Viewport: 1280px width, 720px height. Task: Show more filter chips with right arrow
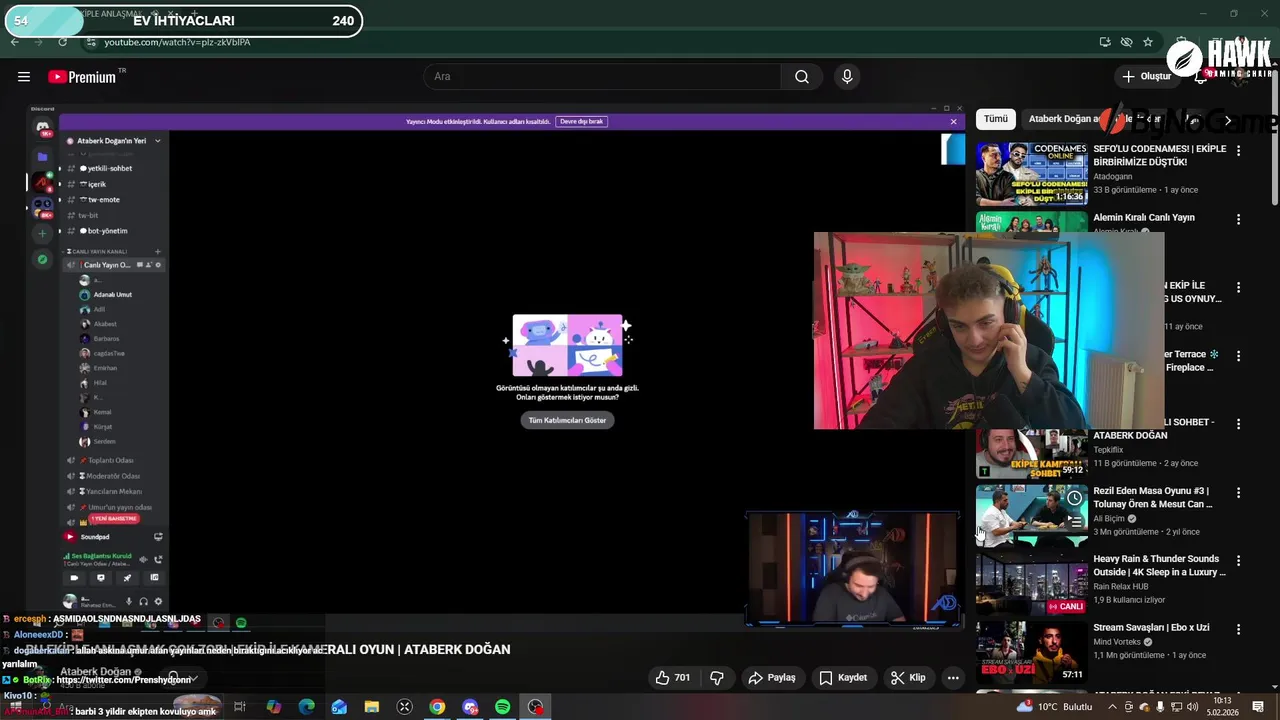click(1228, 120)
